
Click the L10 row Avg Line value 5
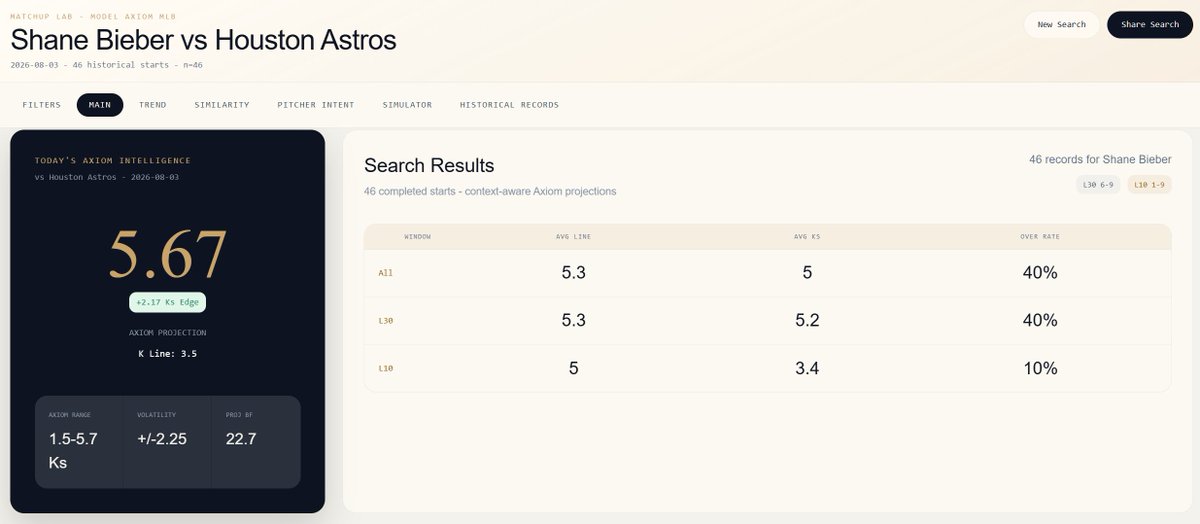tap(574, 368)
